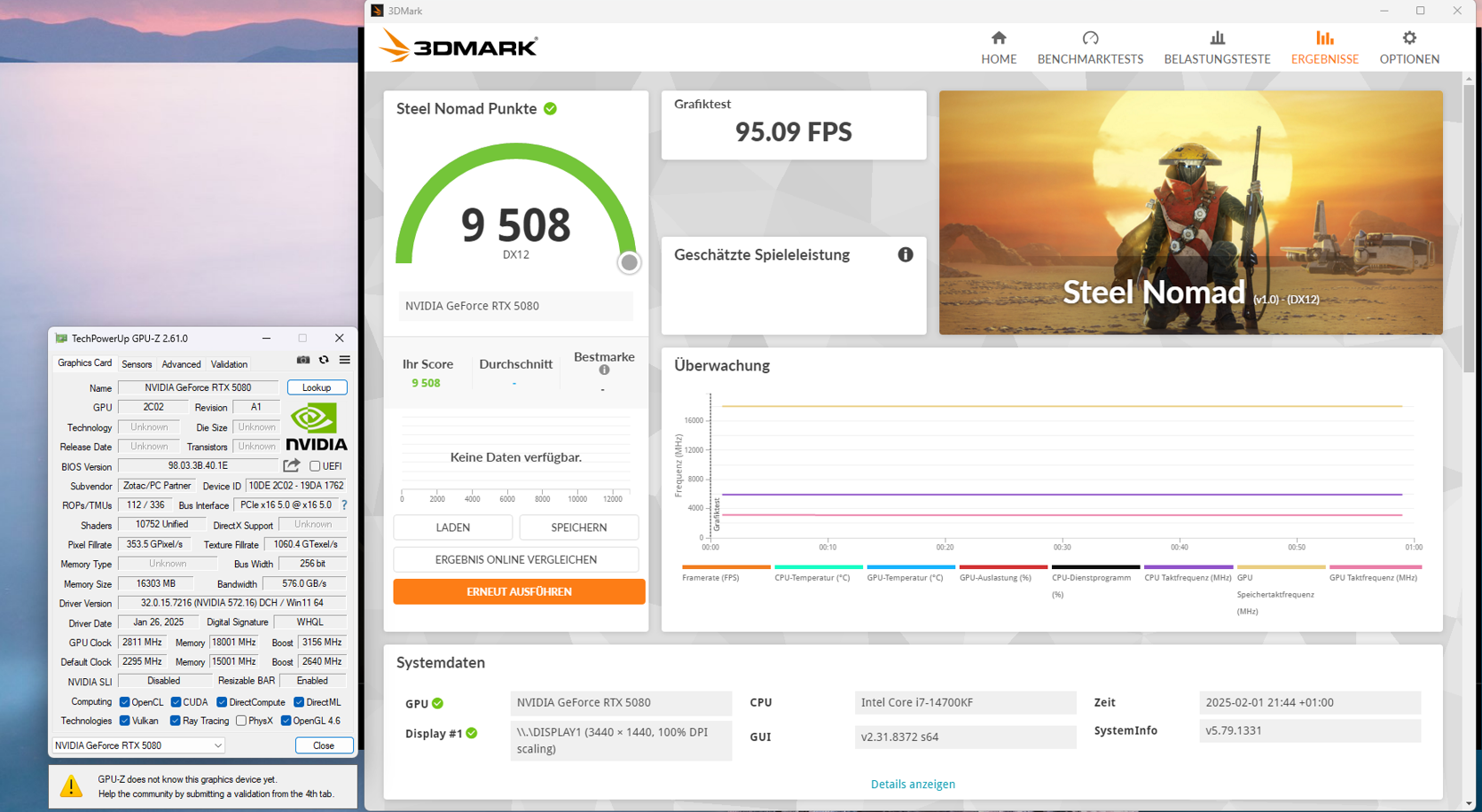Toggle the PhysX checkbox
The image size is (1482, 812).
point(241,721)
